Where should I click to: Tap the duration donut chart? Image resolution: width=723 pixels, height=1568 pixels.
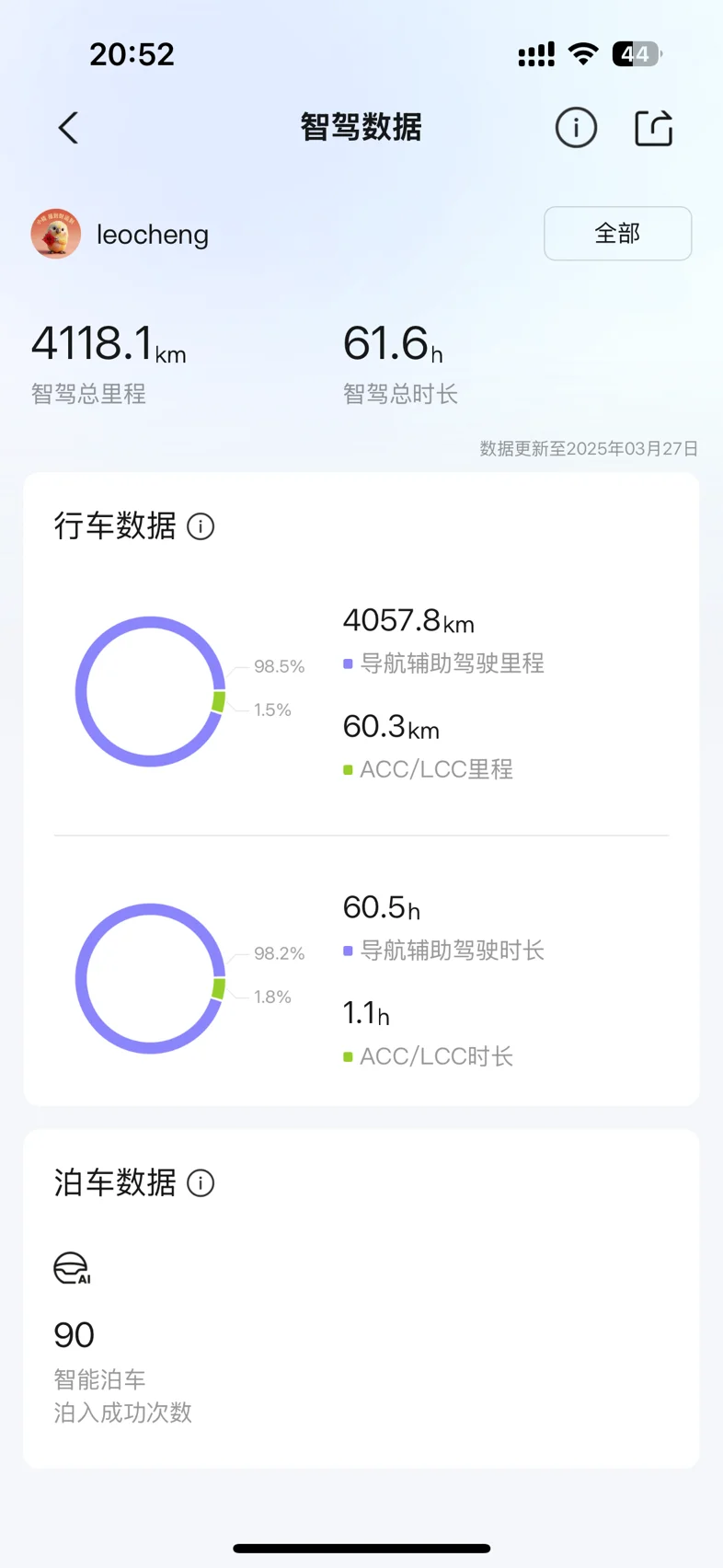pyautogui.click(x=150, y=978)
